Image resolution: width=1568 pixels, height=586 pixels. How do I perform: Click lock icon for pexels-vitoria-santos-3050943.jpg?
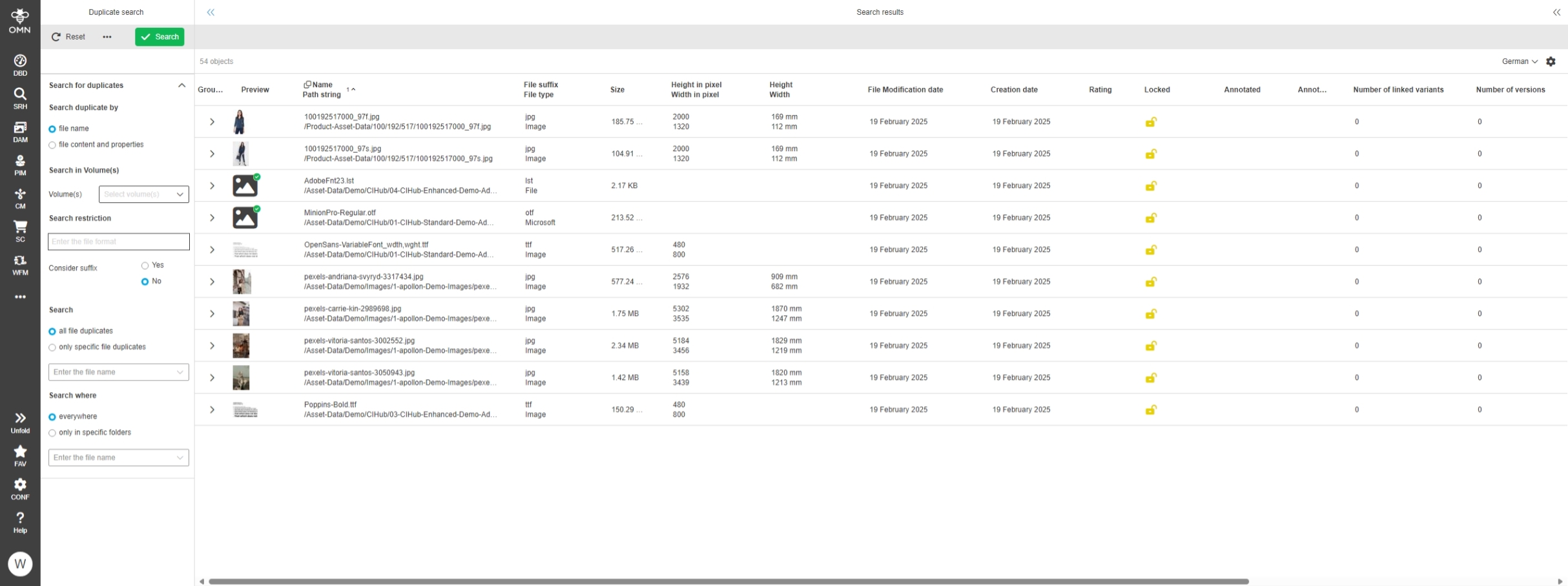pyautogui.click(x=1151, y=377)
